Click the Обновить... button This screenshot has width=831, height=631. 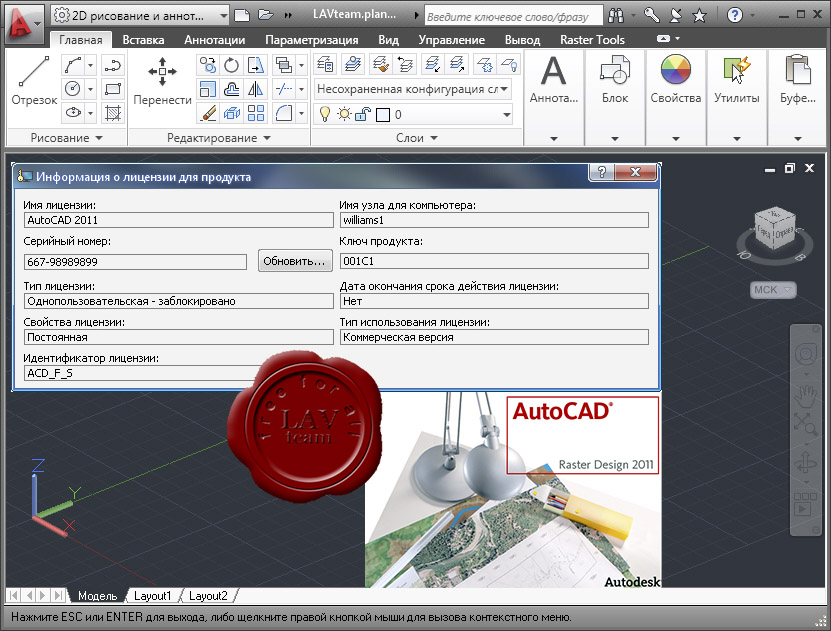click(x=295, y=261)
